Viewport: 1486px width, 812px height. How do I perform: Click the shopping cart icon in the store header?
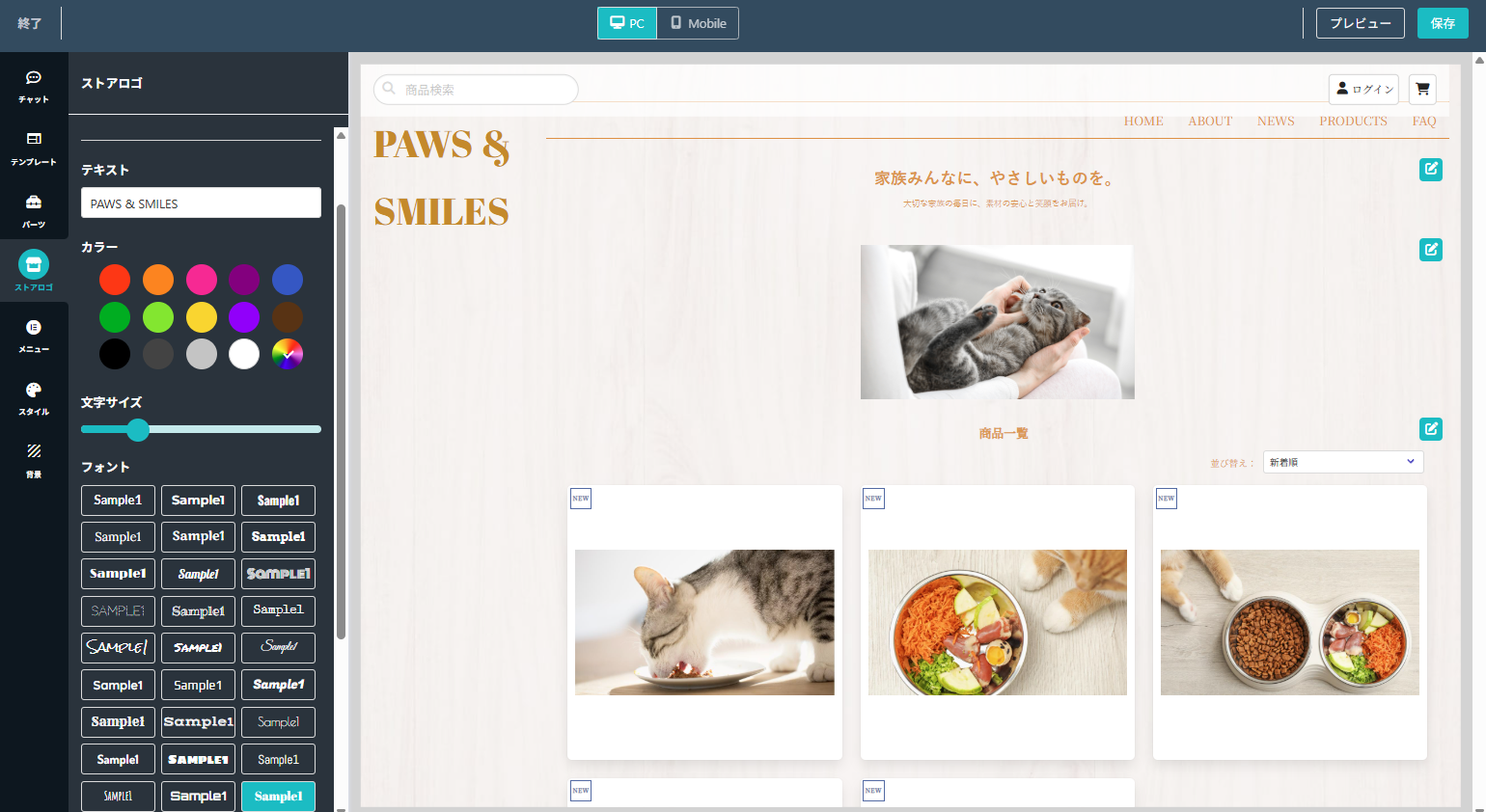point(1422,89)
